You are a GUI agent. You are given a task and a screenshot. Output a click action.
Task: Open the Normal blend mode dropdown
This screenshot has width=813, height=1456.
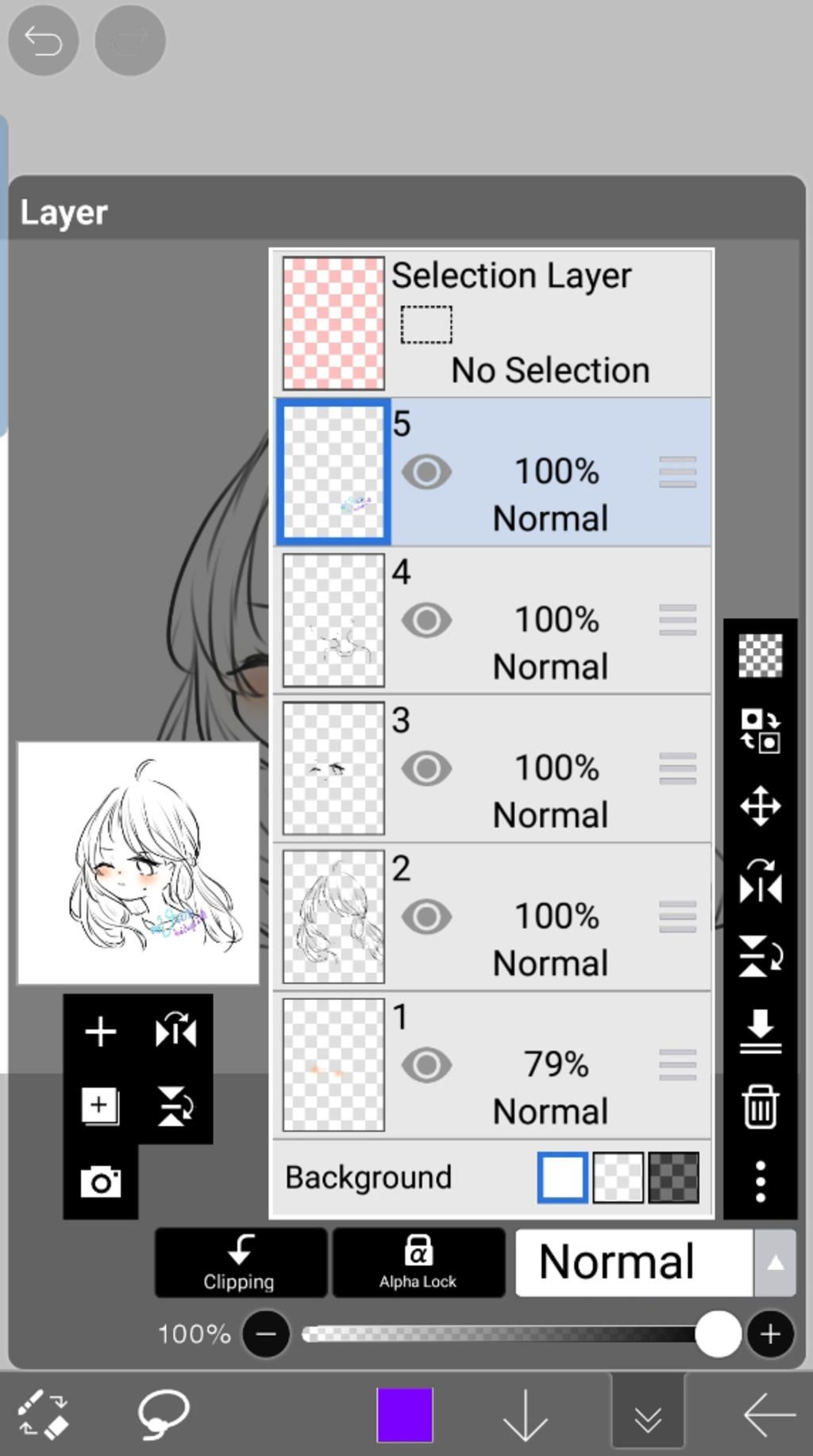click(x=634, y=1262)
